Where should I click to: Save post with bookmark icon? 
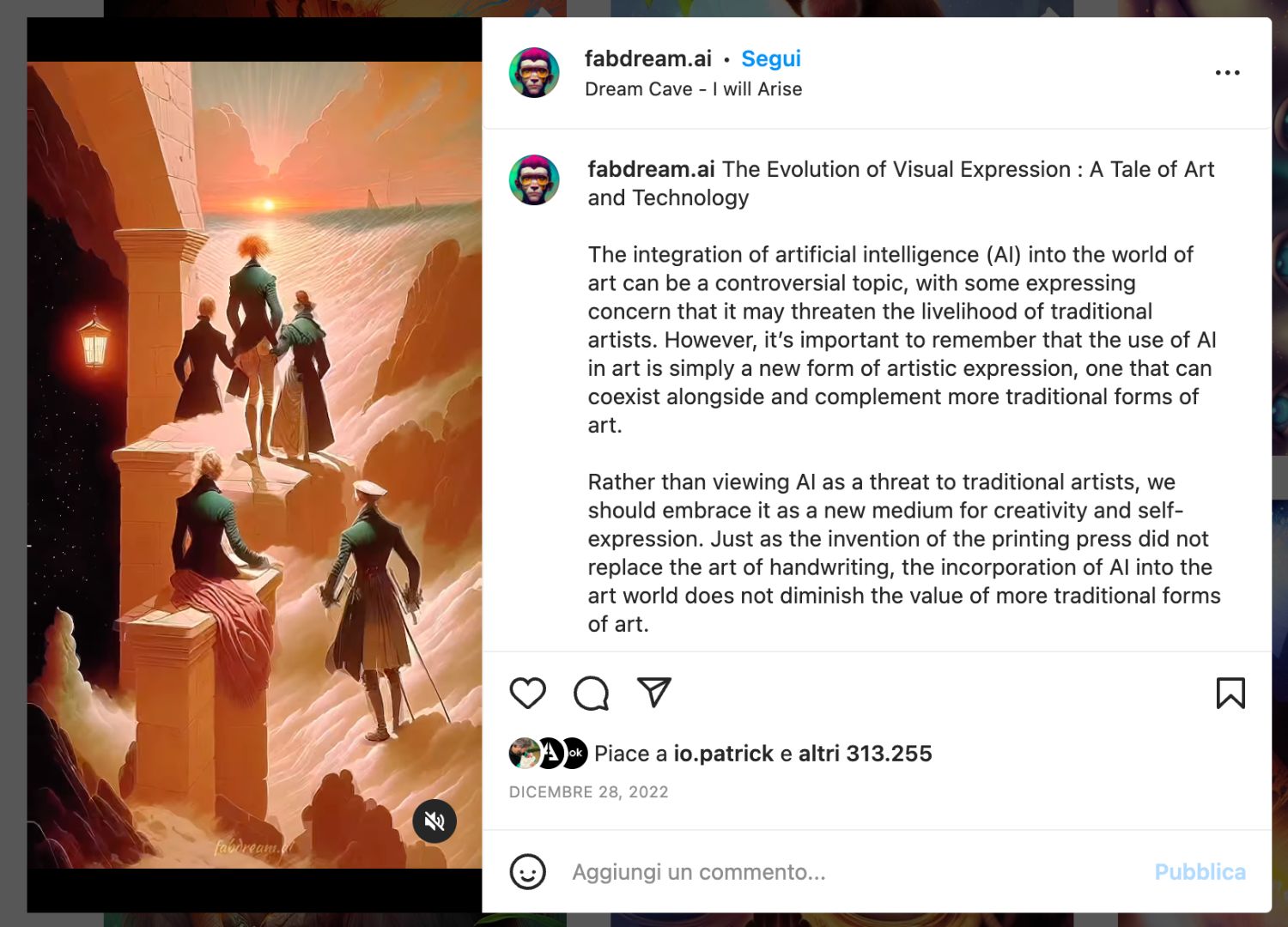click(1230, 693)
